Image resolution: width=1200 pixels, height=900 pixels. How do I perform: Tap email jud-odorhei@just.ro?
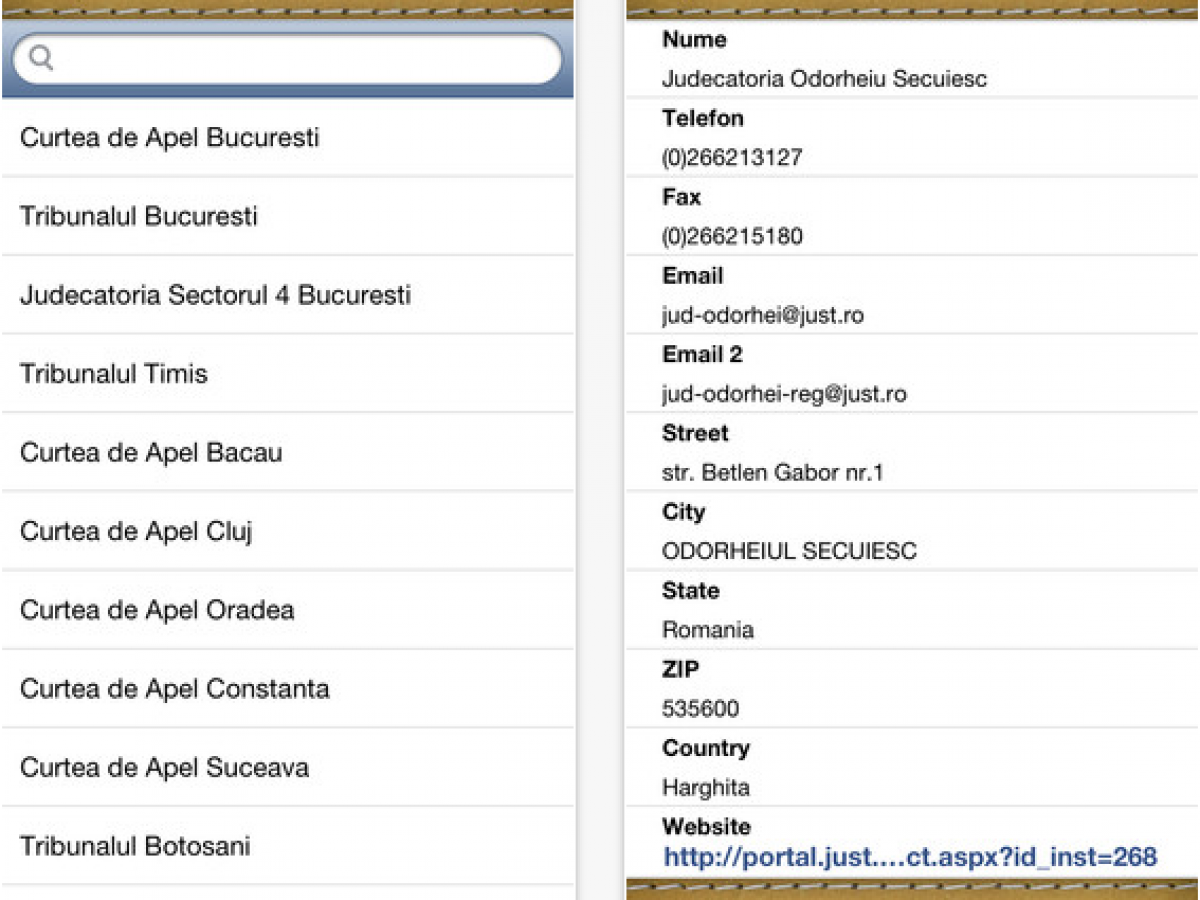pos(762,316)
